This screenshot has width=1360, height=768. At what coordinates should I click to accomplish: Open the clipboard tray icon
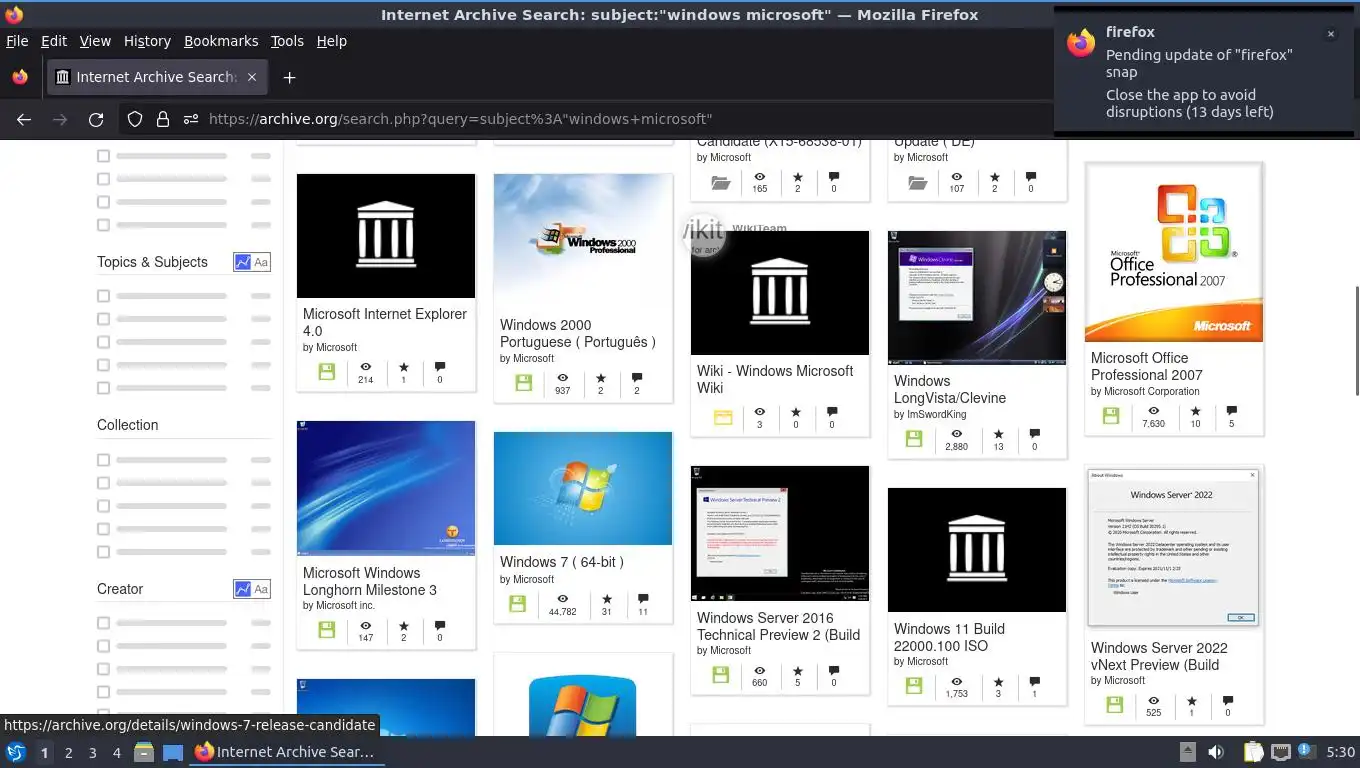tap(1254, 752)
